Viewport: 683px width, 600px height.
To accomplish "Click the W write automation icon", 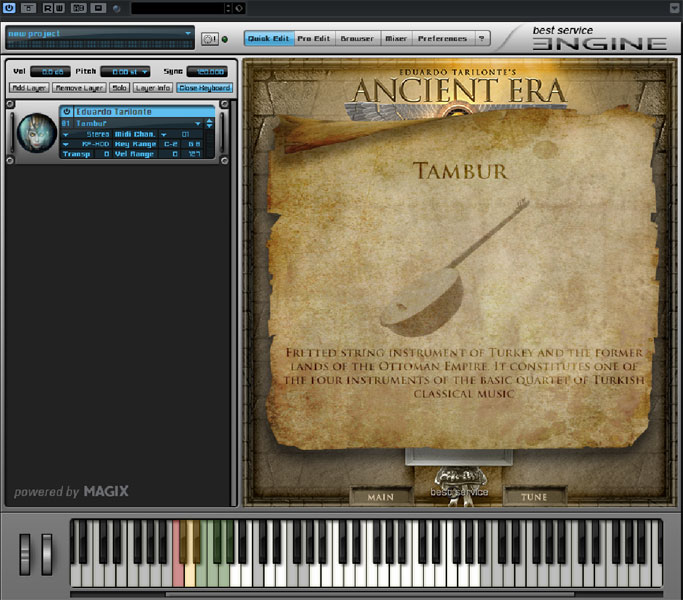I will click(x=60, y=8).
